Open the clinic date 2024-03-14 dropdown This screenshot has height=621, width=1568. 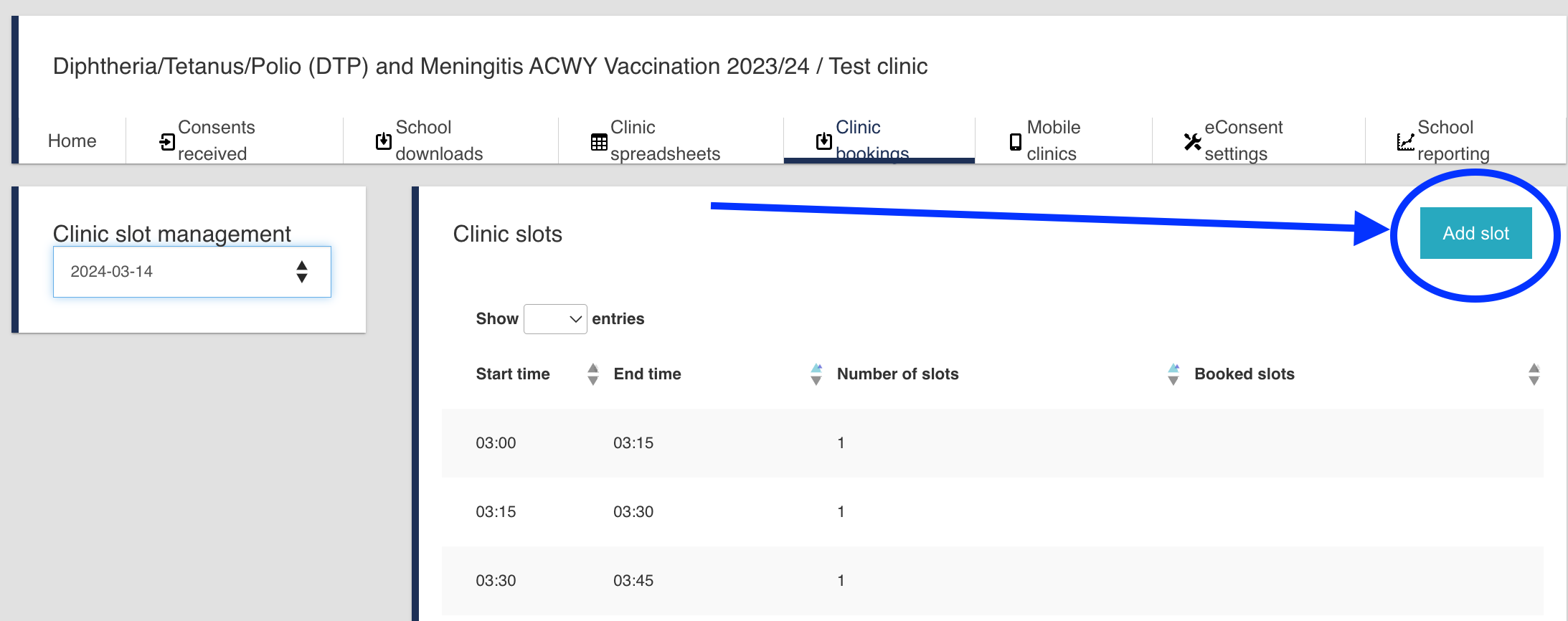(192, 272)
